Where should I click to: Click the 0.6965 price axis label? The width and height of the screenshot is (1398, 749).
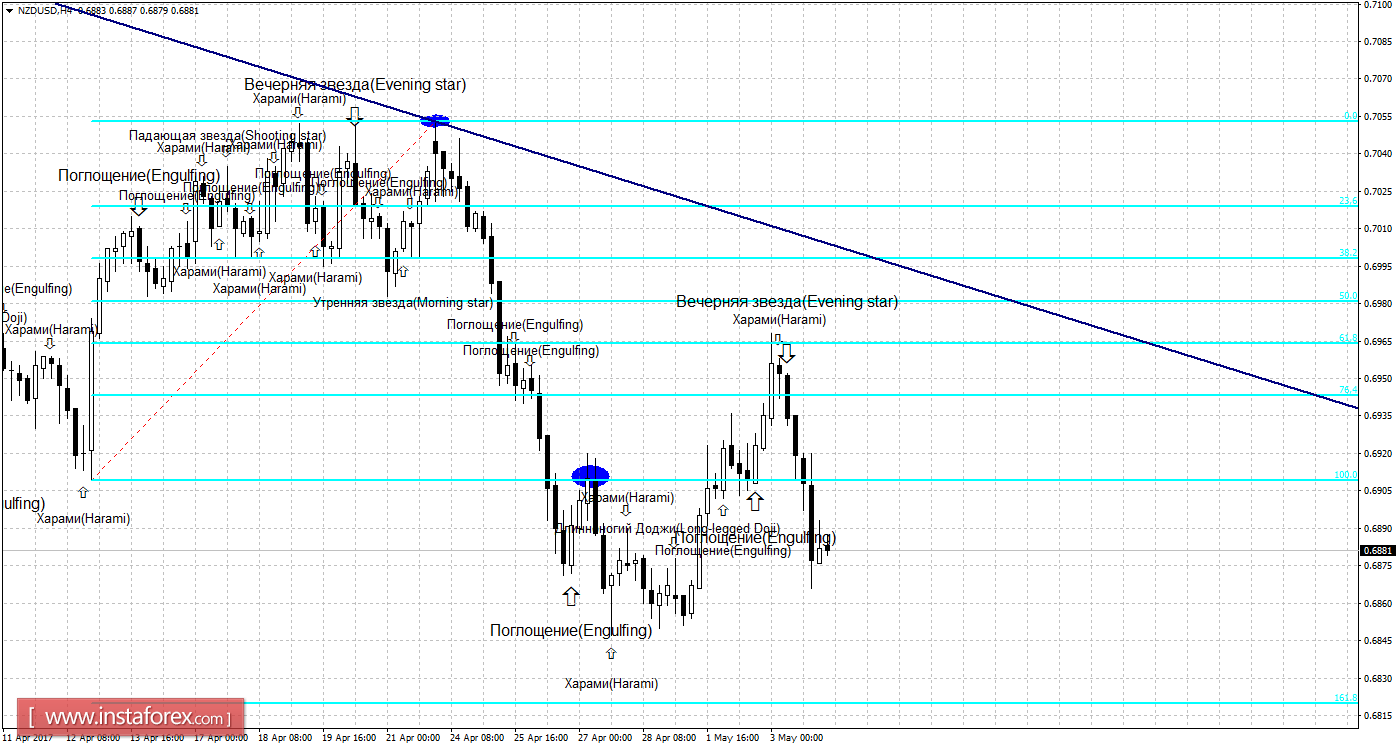coord(1378,341)
